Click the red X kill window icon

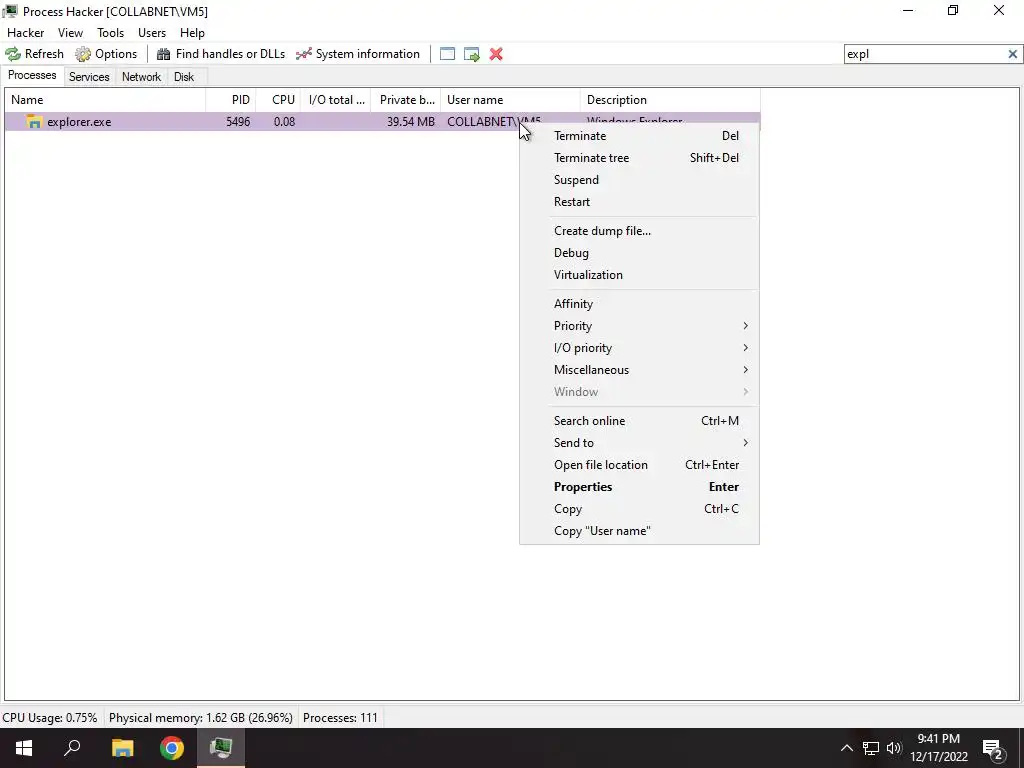point(496,54)
